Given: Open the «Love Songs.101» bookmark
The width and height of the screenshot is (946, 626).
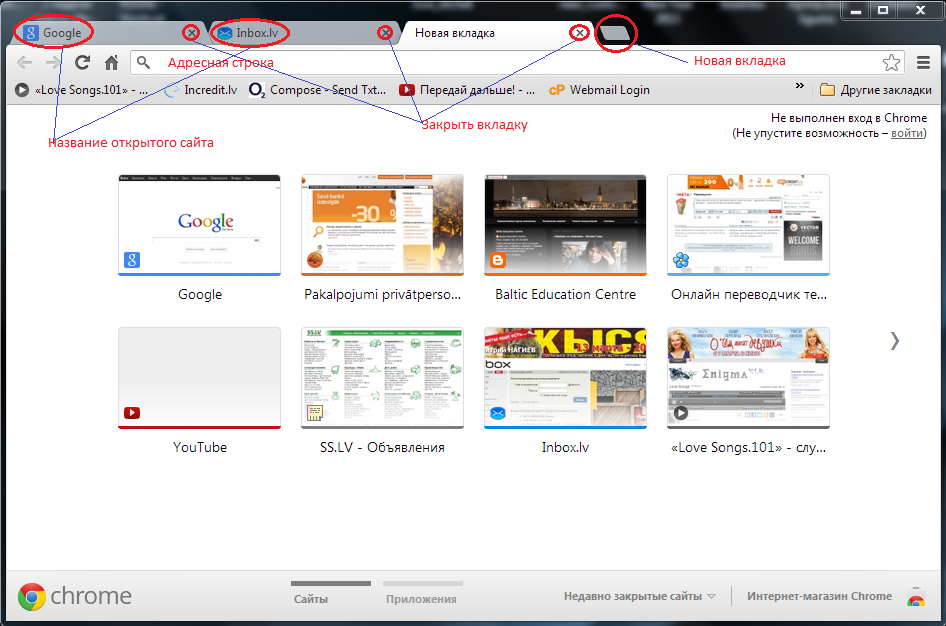Looking at the screenshot, I should click(82, 90).
